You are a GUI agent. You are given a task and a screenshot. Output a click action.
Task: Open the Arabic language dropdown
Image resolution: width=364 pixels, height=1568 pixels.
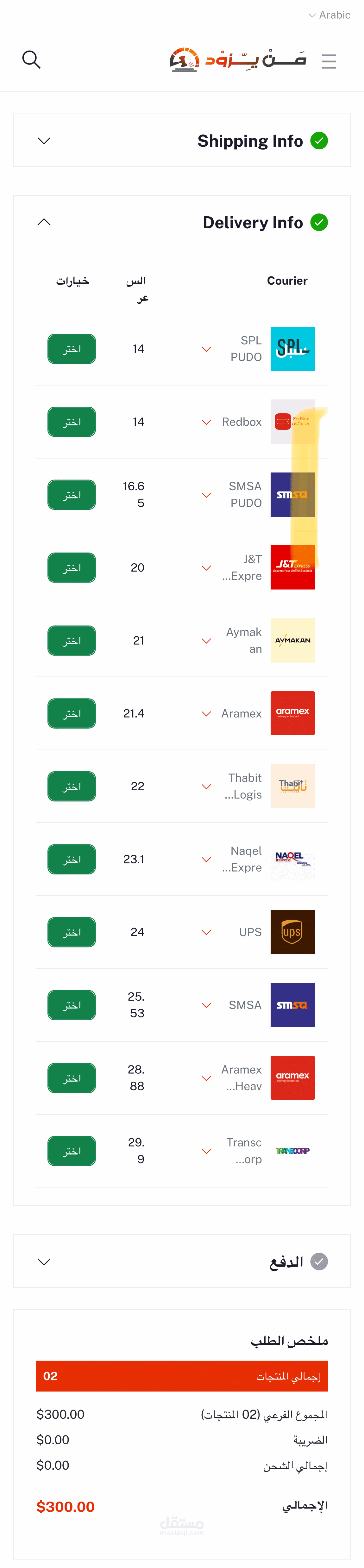329,15
